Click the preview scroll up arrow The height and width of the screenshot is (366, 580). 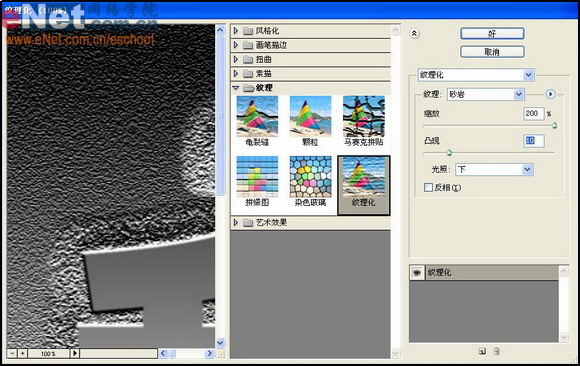click(220, 30)
